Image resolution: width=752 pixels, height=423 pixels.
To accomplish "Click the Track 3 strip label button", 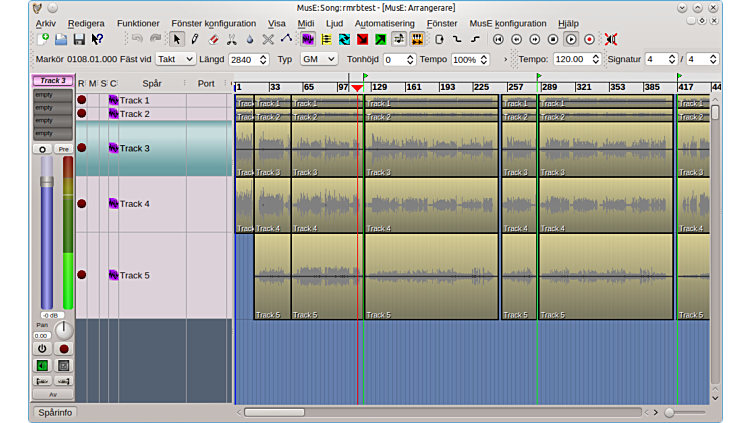I will click(53, 81).
